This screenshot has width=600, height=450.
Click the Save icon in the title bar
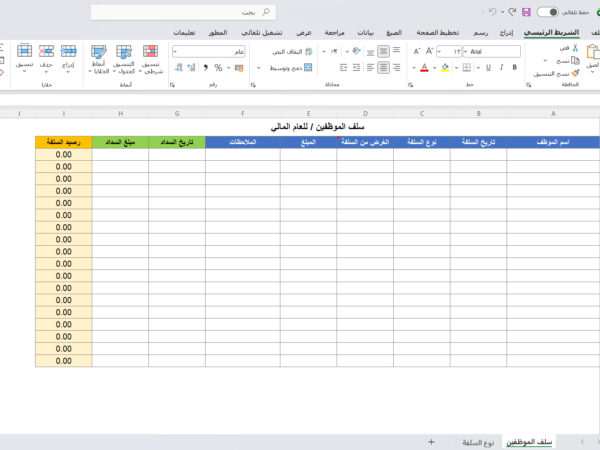pyautogui.click(x=526, y=12)
